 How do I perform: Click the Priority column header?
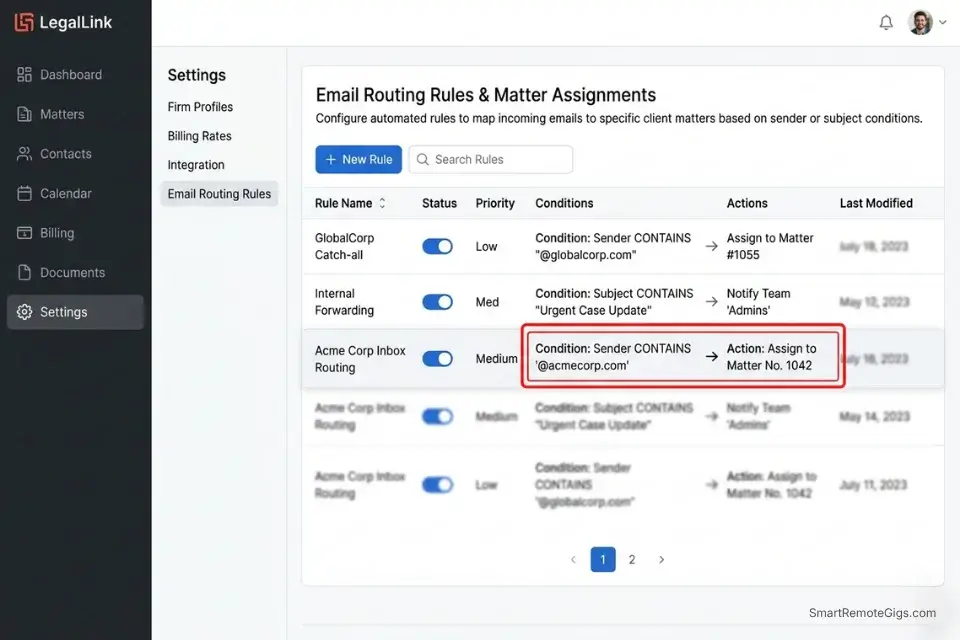coord(495,203)
